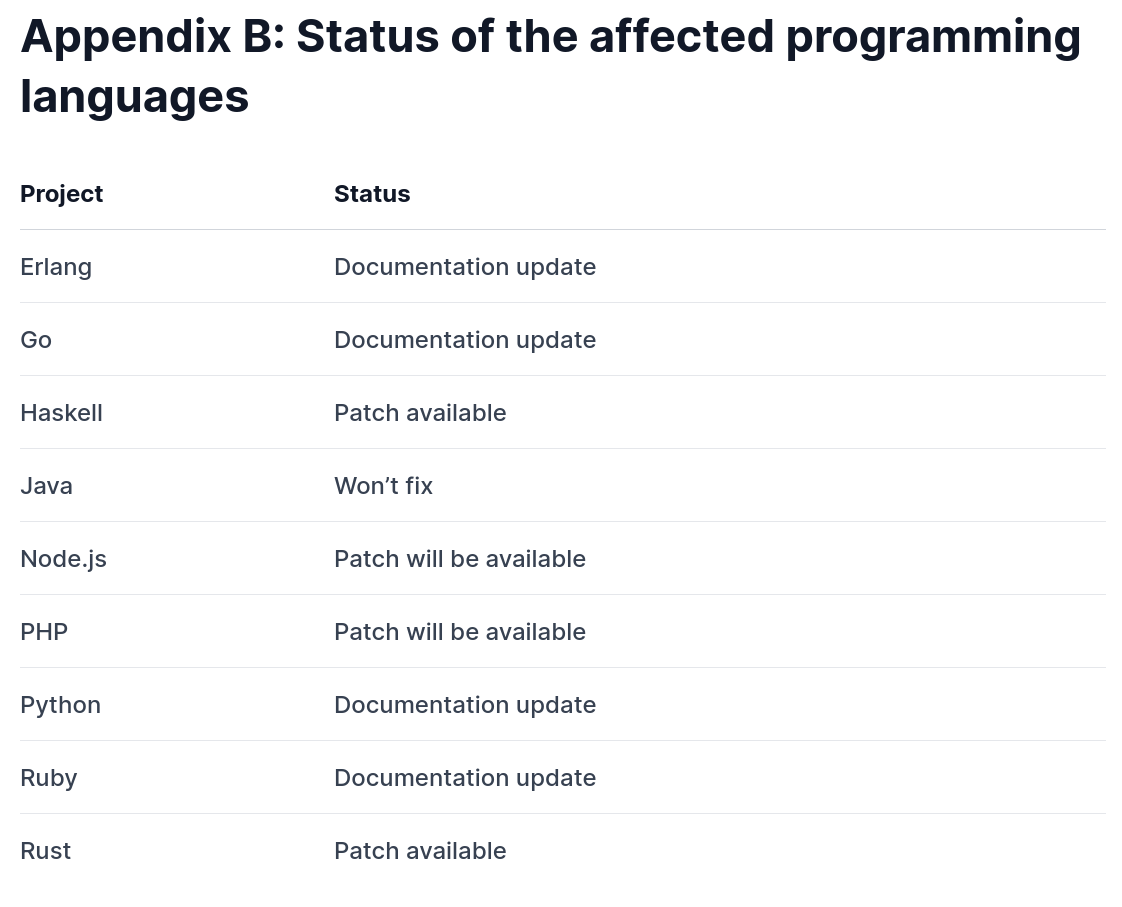Select the Project column header
The width and height of the screenshot is (1122, 907).
point(62,194)
